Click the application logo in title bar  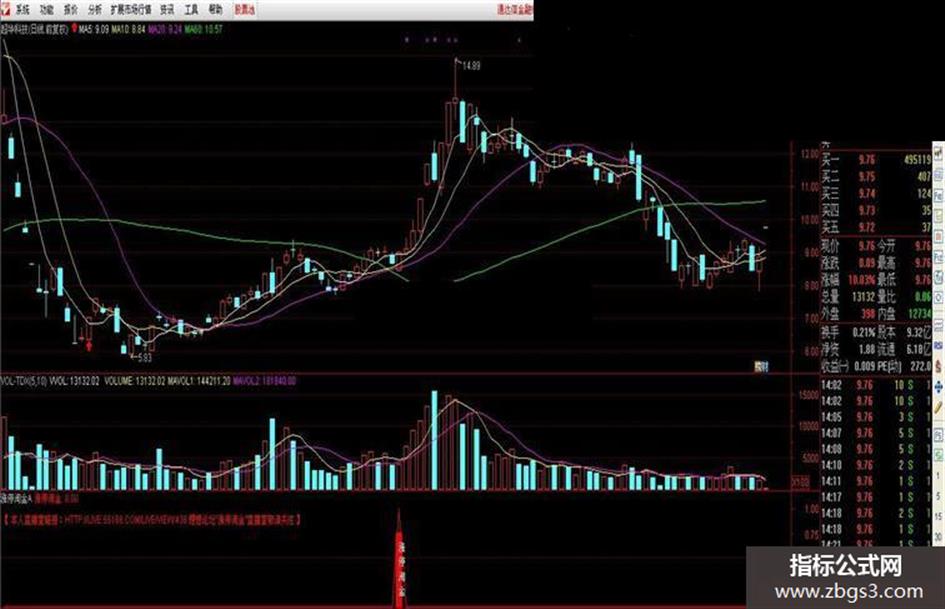5,9
